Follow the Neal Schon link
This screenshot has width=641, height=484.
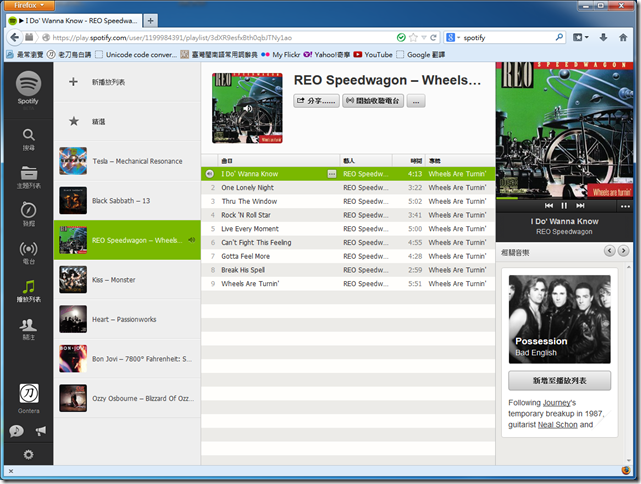558,425
